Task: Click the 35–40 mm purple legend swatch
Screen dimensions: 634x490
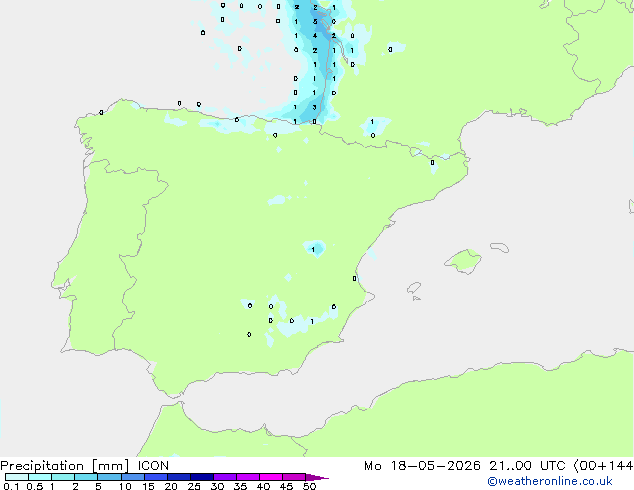Action: tap(248, 477)
